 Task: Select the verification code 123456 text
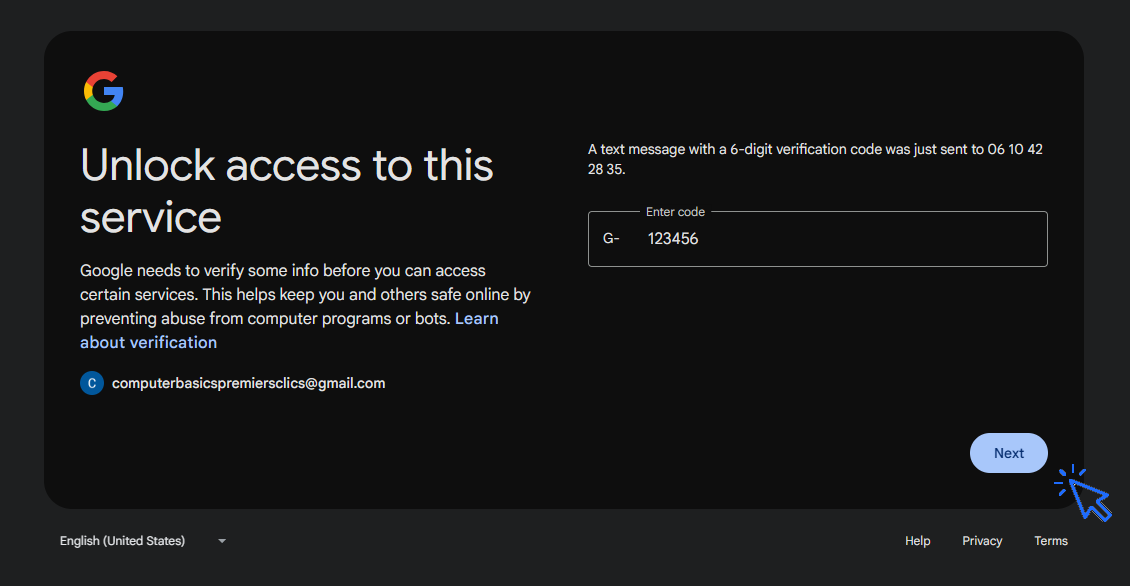pos(673,238)
